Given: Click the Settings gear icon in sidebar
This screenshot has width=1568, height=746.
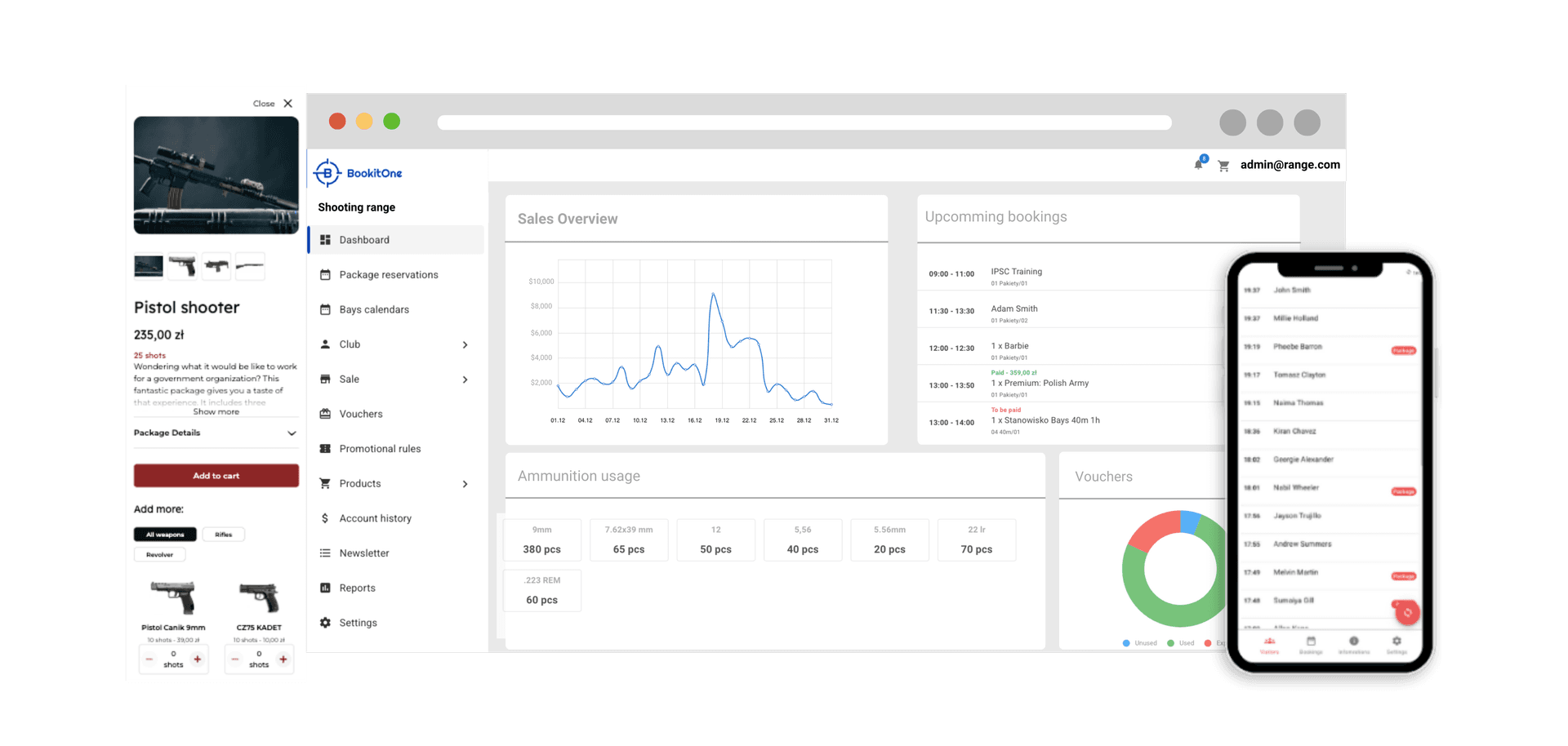Looking at the screenshot, I should [x=325, y=623].
